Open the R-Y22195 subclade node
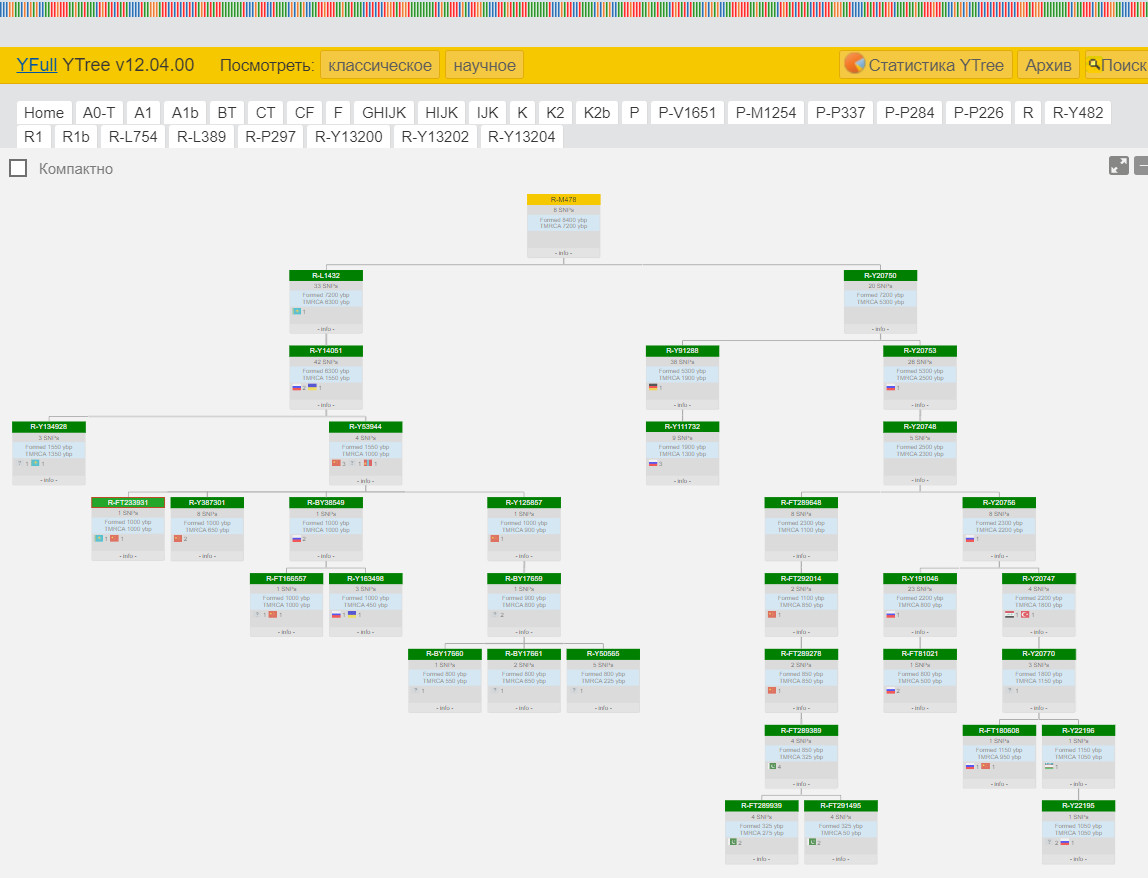This screenshot has height=878, width=1148. [1078, 805]
